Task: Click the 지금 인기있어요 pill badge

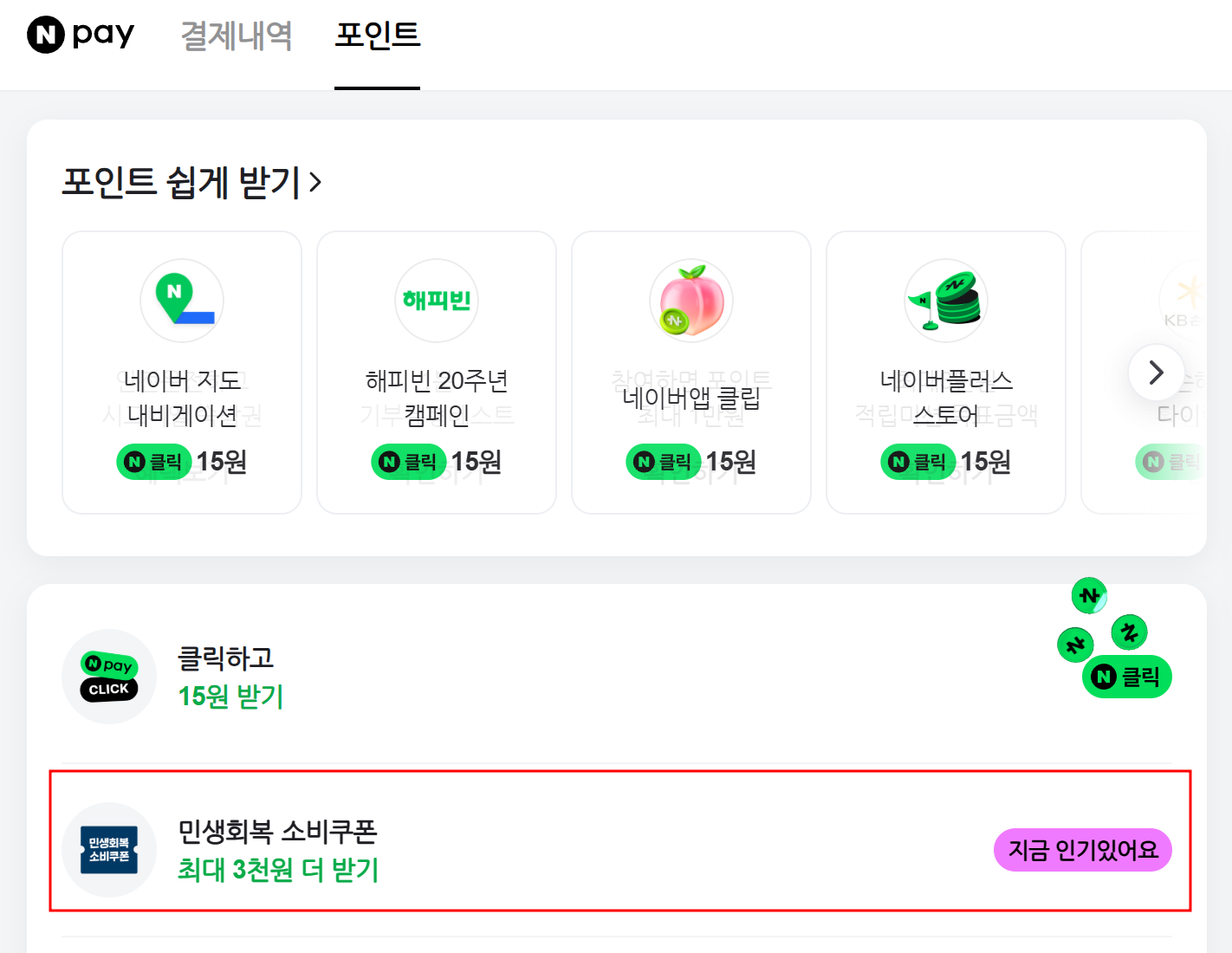Action: coord(1081,850)
